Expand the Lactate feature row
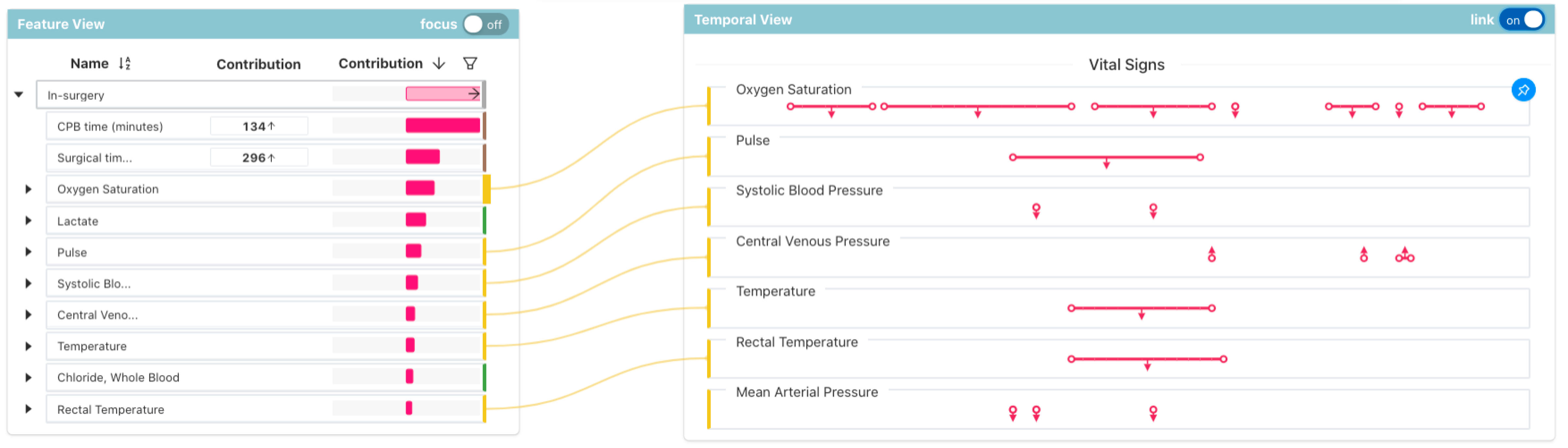This screenshot has width=1568, height=448. pos(28,221)
